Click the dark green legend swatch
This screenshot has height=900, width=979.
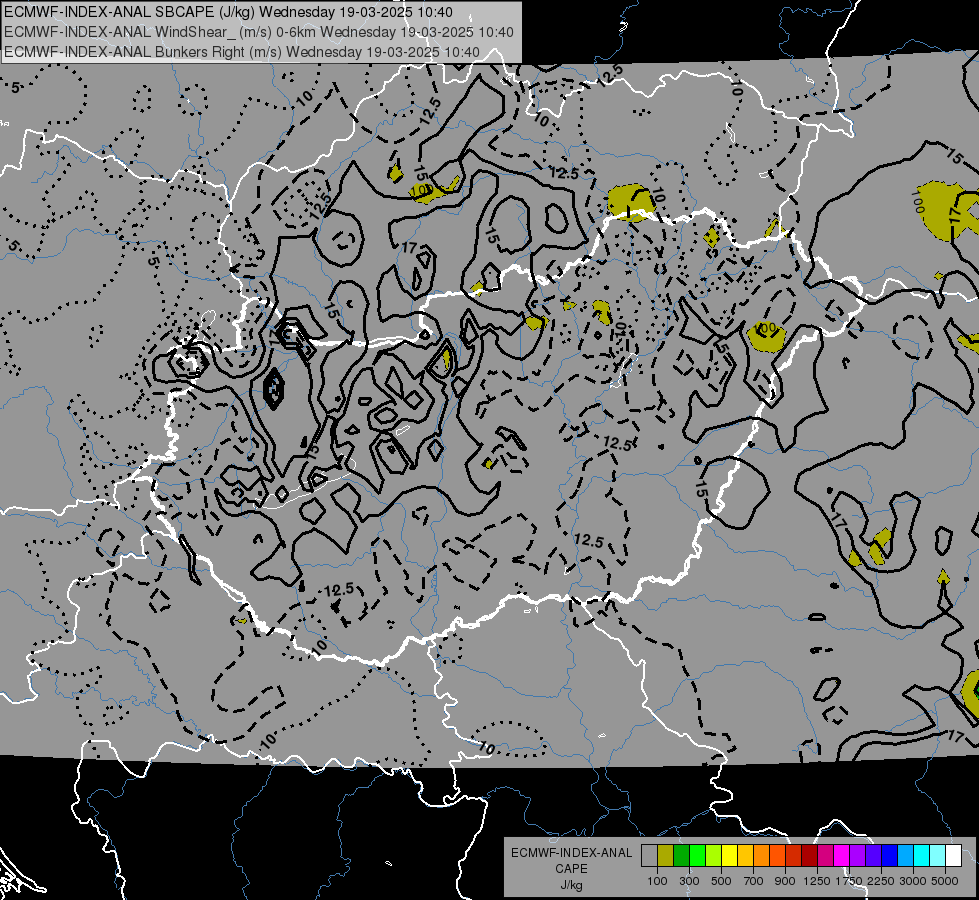(681, 856)
